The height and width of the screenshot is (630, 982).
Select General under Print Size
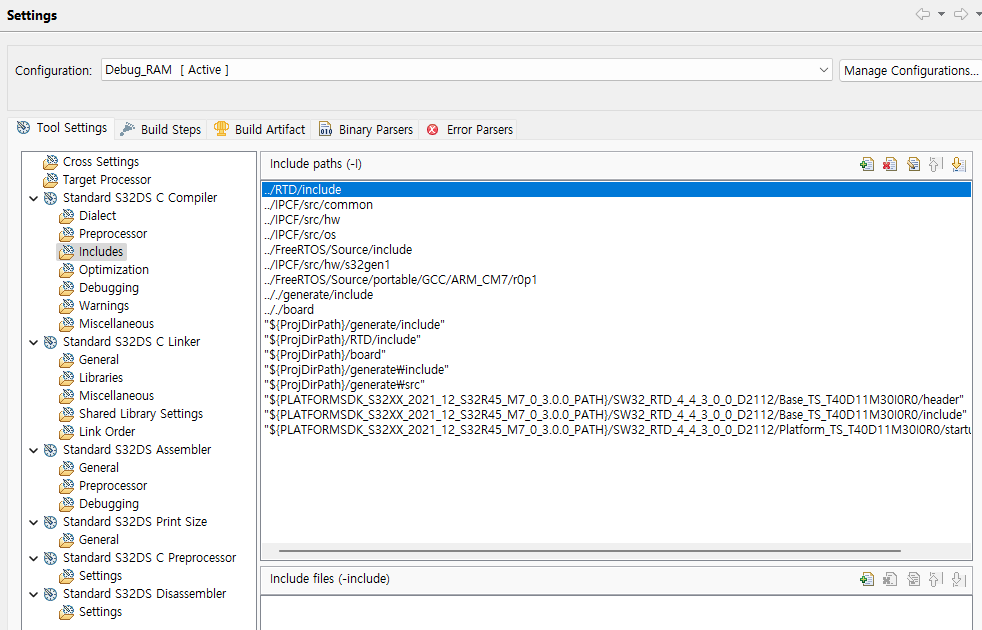98,540
